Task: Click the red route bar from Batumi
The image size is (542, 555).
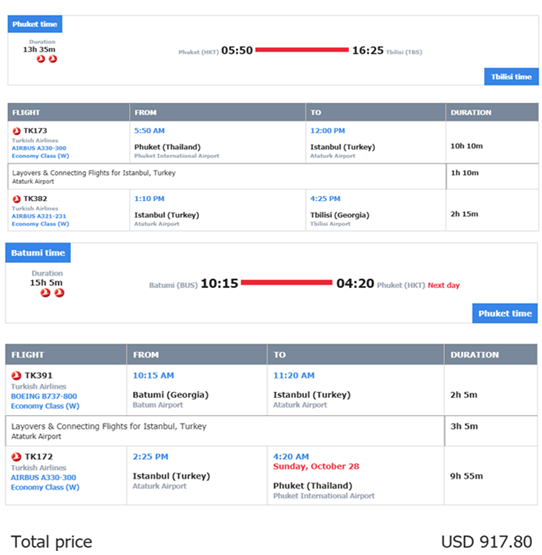Action: [287, 282]
